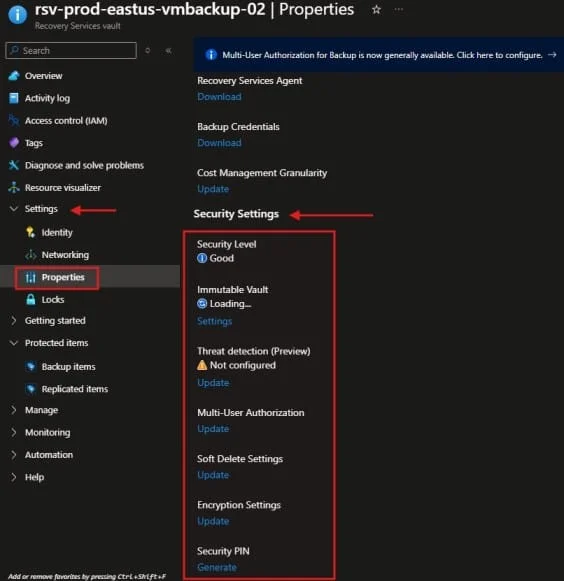Click the Identity key icon

coord(31,232)
